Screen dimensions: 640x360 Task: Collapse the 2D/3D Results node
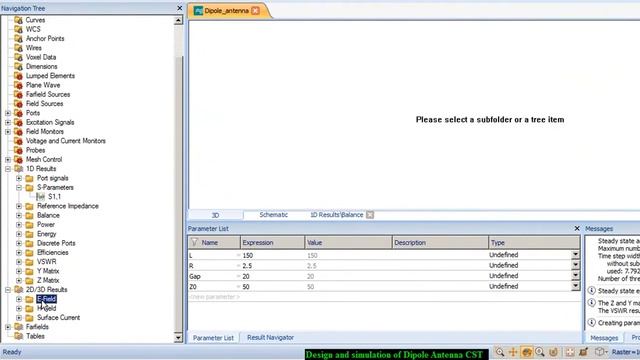8,290
